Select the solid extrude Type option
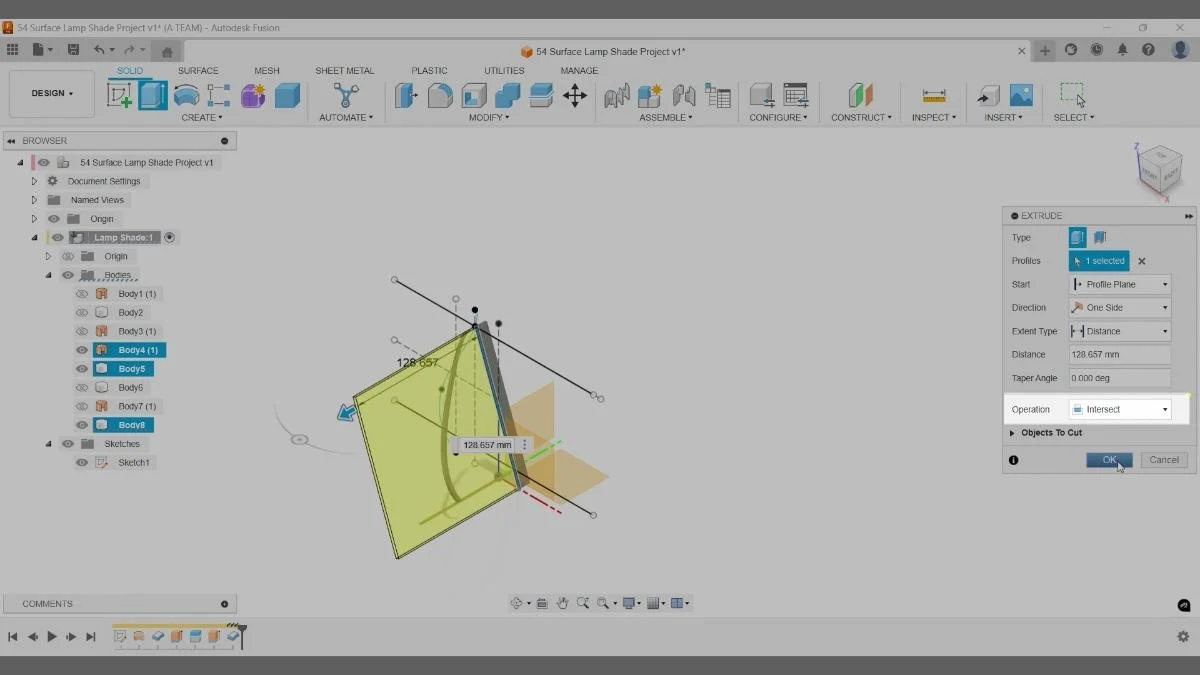Image resolution: width=1200 pixels, height=675 pixels. (x=1077, y=237)
